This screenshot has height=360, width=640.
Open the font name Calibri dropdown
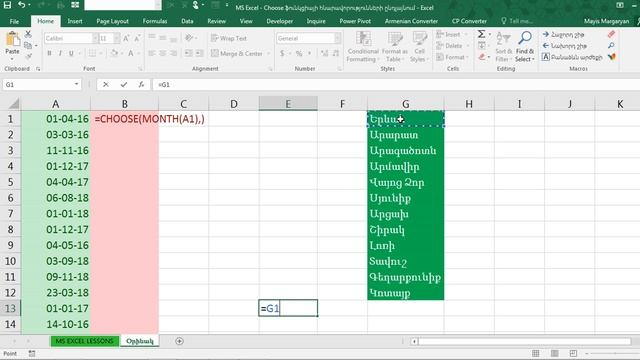click(95, 38)
